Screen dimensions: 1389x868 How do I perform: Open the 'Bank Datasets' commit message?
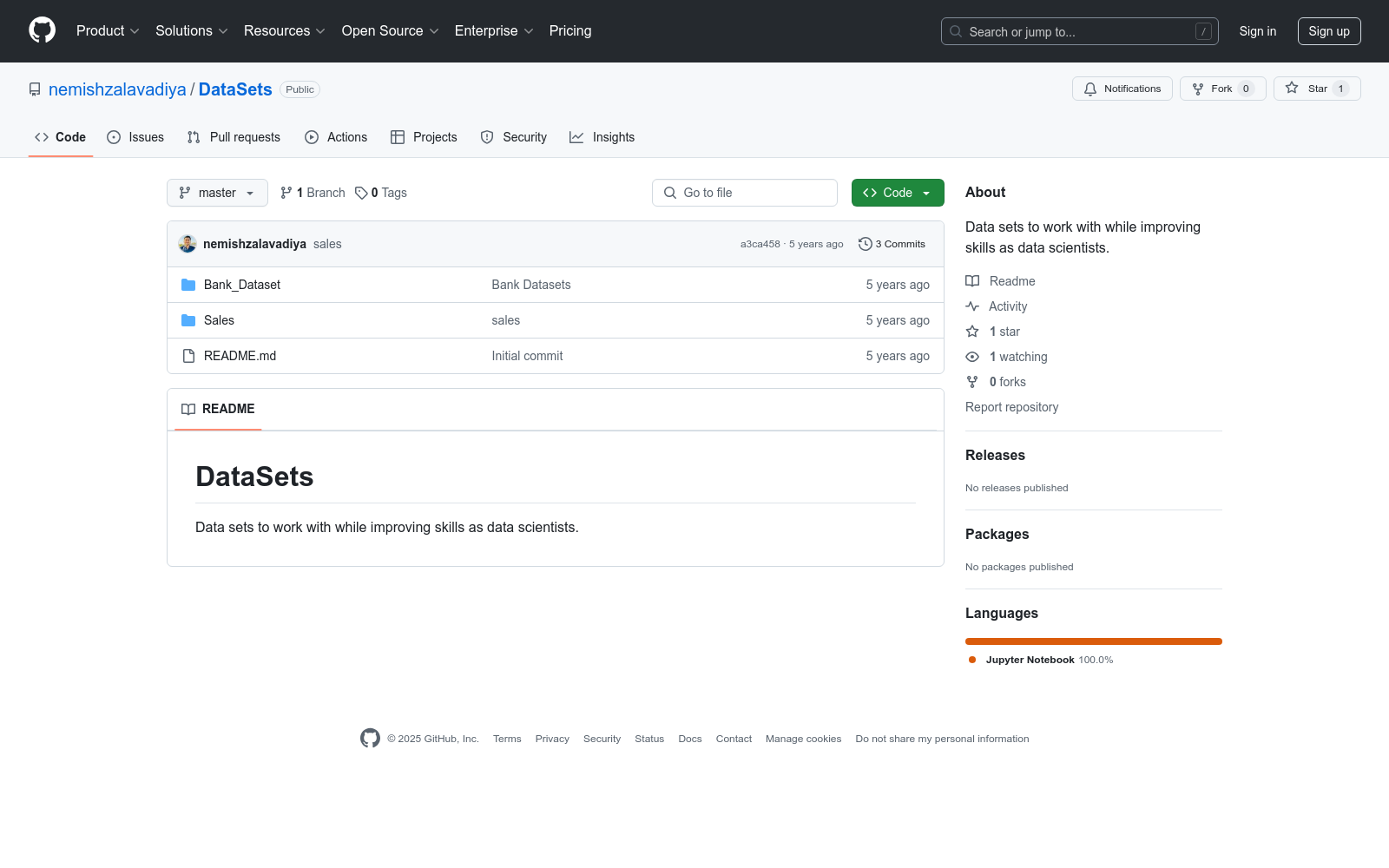point(531,285)
